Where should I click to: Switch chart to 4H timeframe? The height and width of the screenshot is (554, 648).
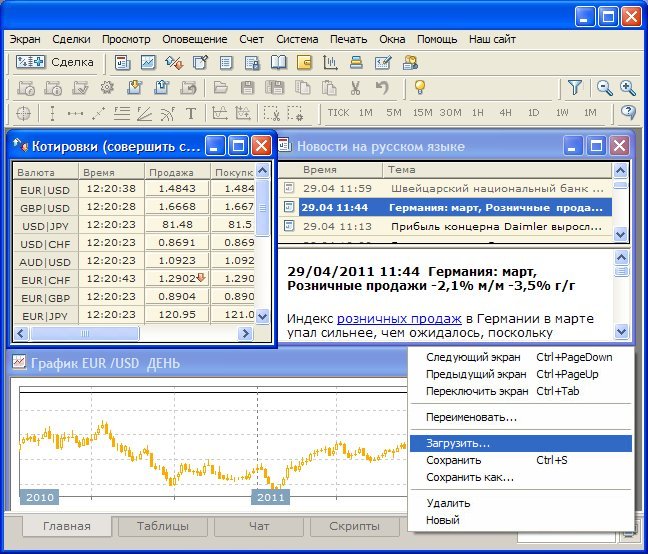[x=506, y=113]
